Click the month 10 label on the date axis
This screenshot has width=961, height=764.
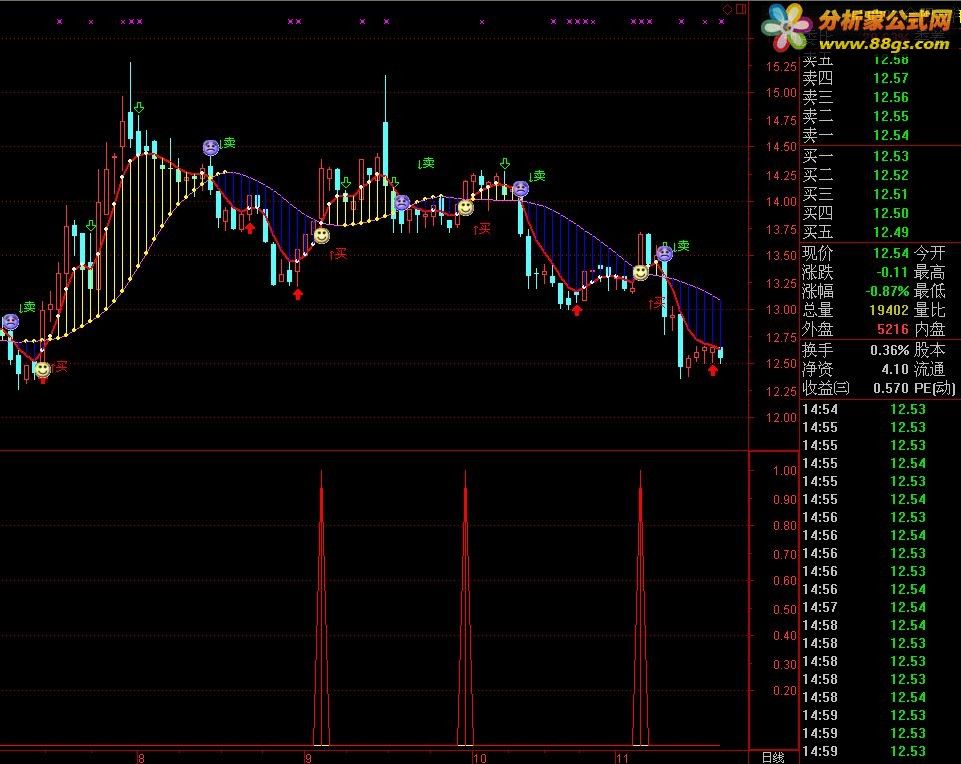click(x=480, y=758)
